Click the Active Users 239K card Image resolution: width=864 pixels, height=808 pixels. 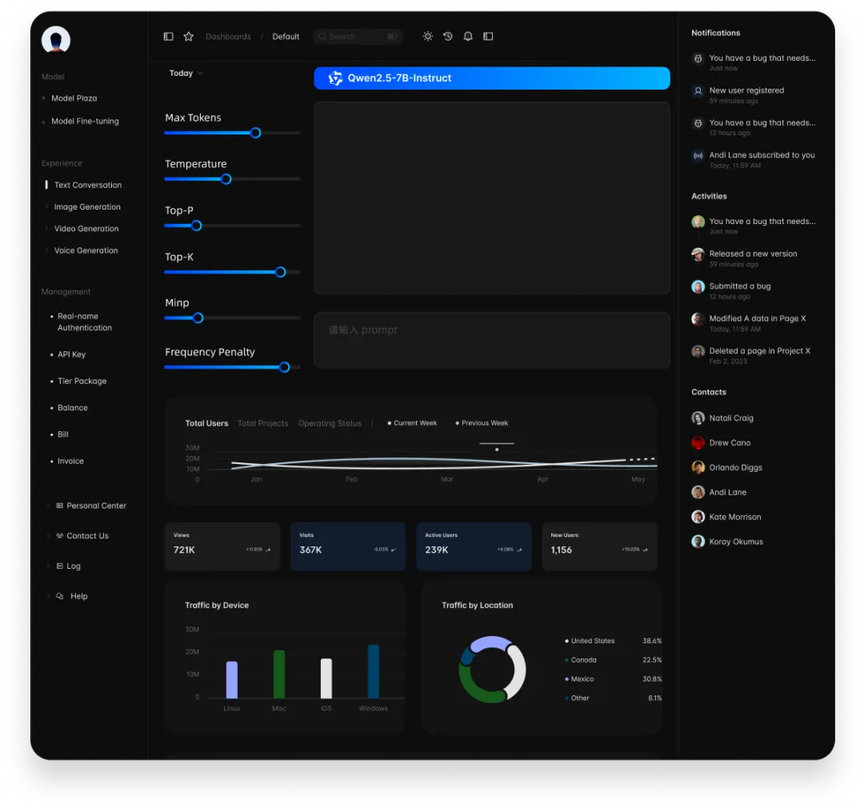pyautogui.click(x=474, y=546)
